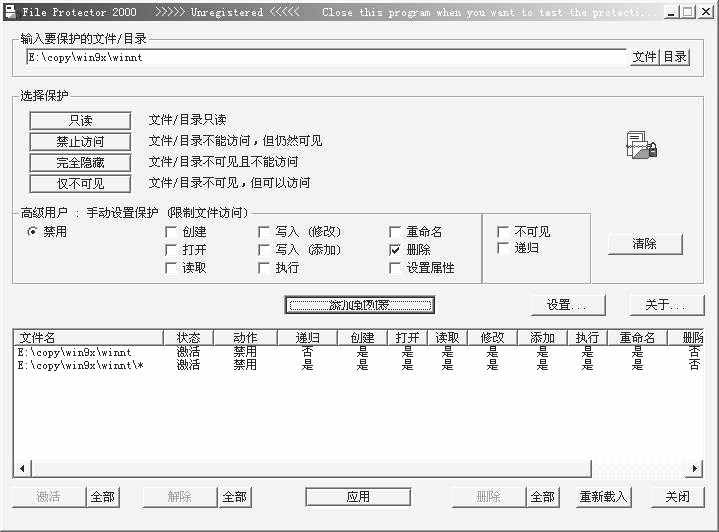This screenshot has height=532, width=719.
Task: Click the 清除 button
Action: coord(645,244)
